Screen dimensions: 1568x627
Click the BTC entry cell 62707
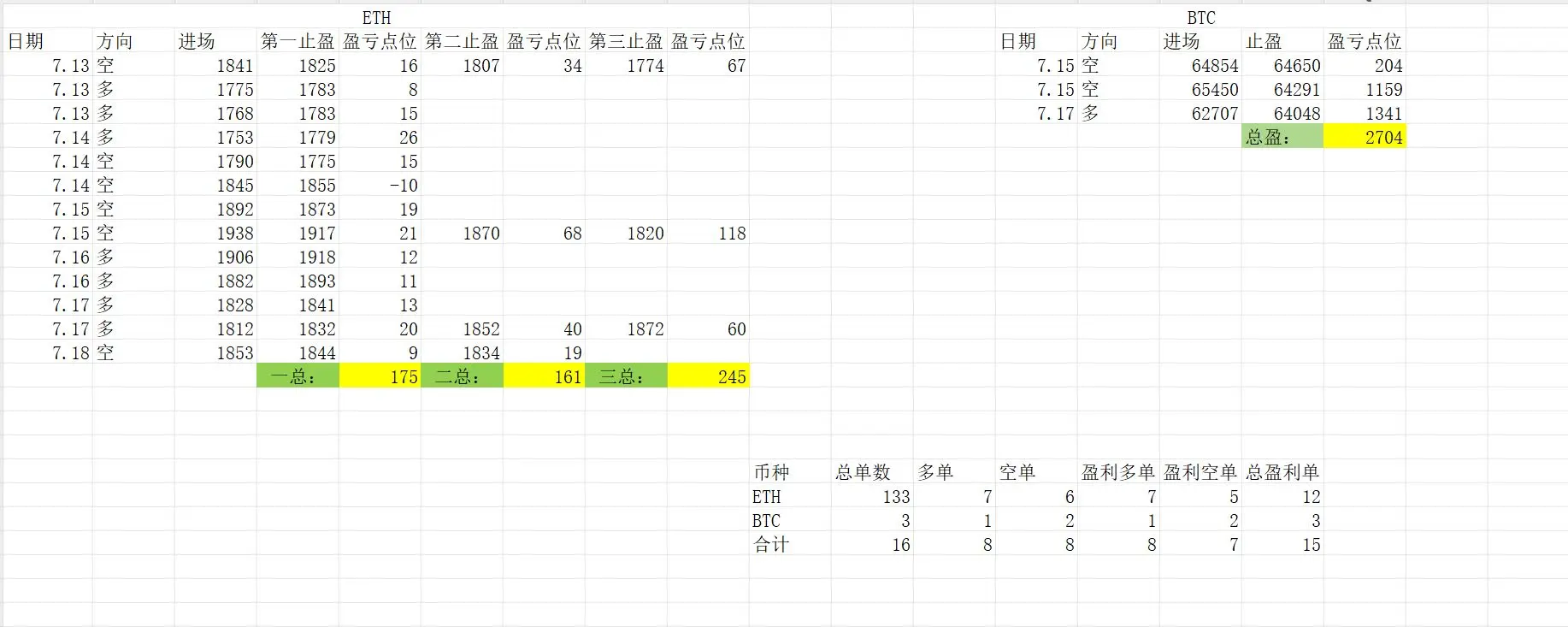[1200, 113]
